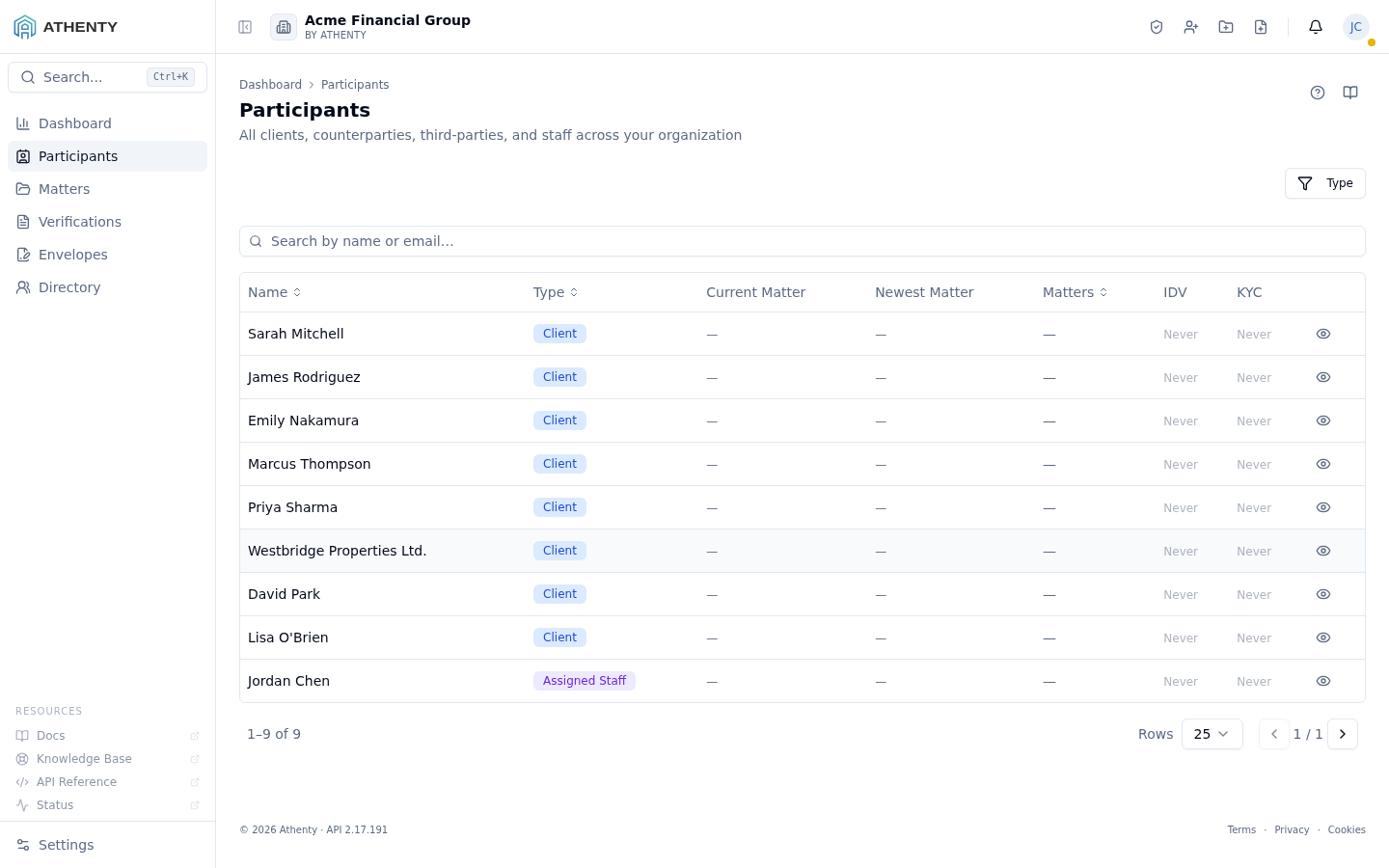This screenshot has height=868, width=1389.
Task: Open the book guide icon near title
Action: pos(1350,93)
